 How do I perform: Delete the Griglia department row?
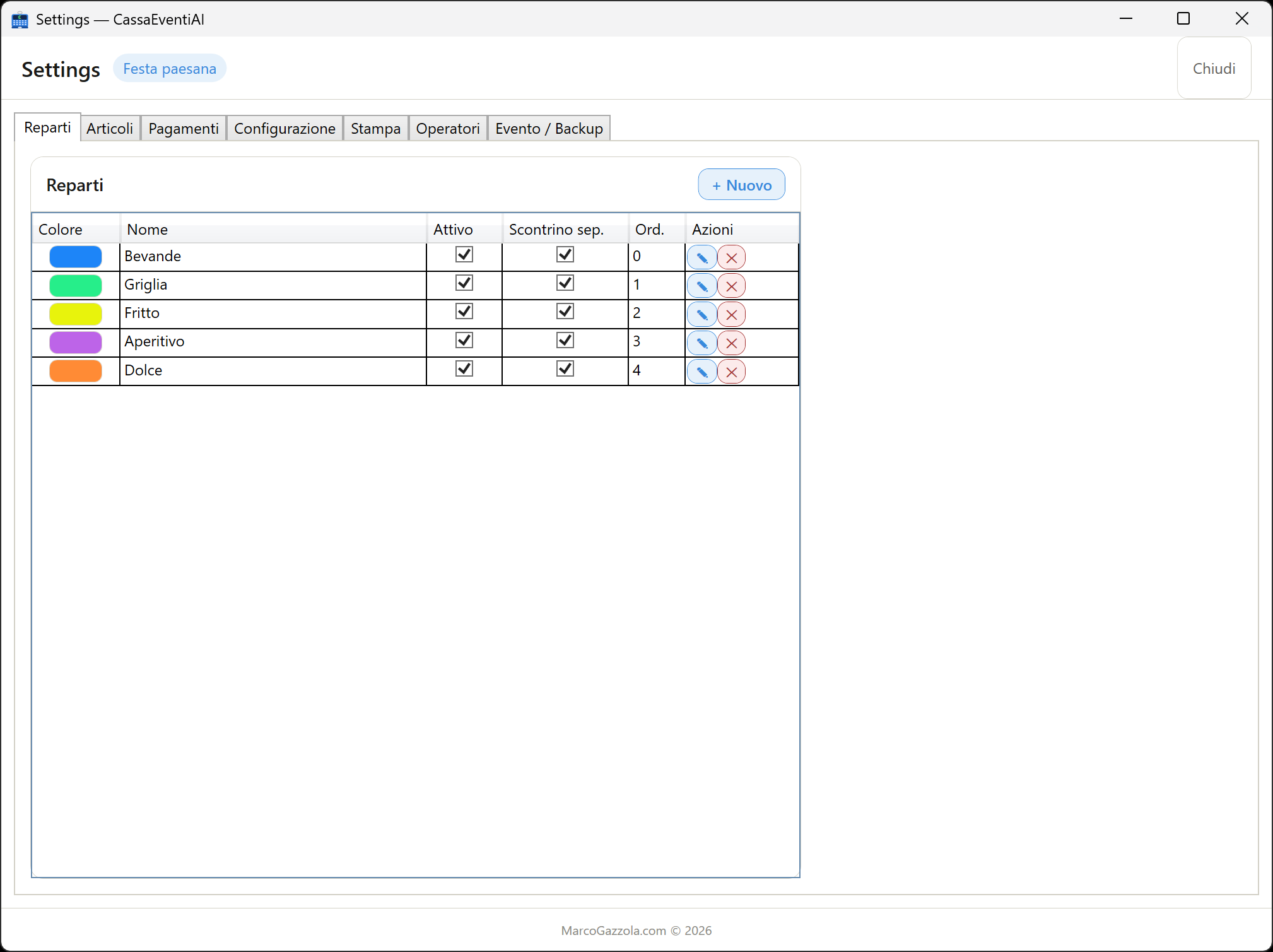(x=732, y=286)
